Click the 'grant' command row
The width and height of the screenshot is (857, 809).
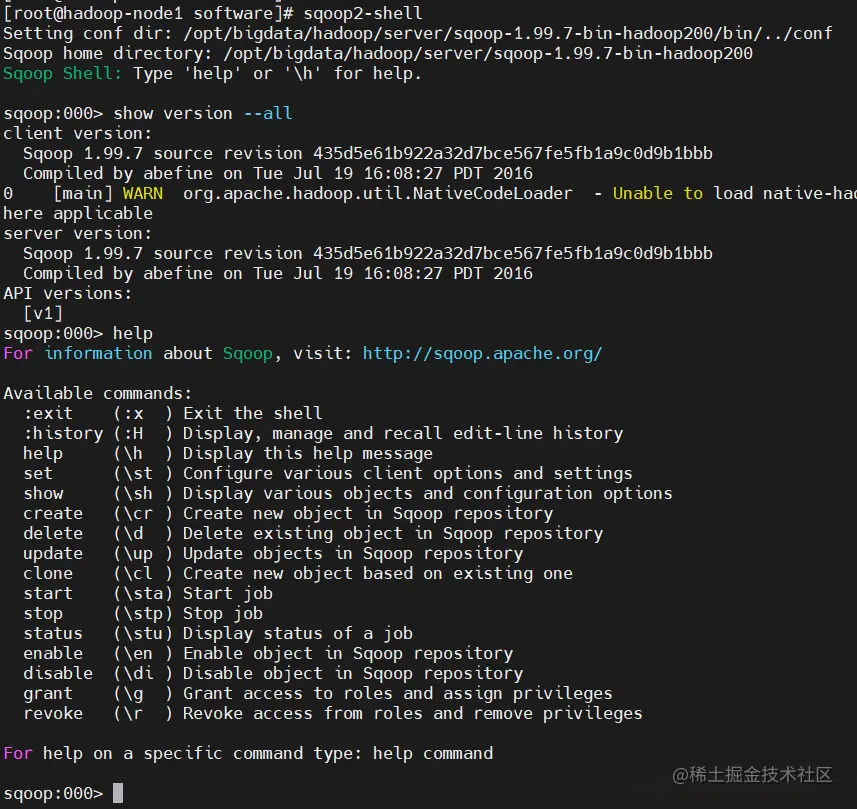pos(318,694)
